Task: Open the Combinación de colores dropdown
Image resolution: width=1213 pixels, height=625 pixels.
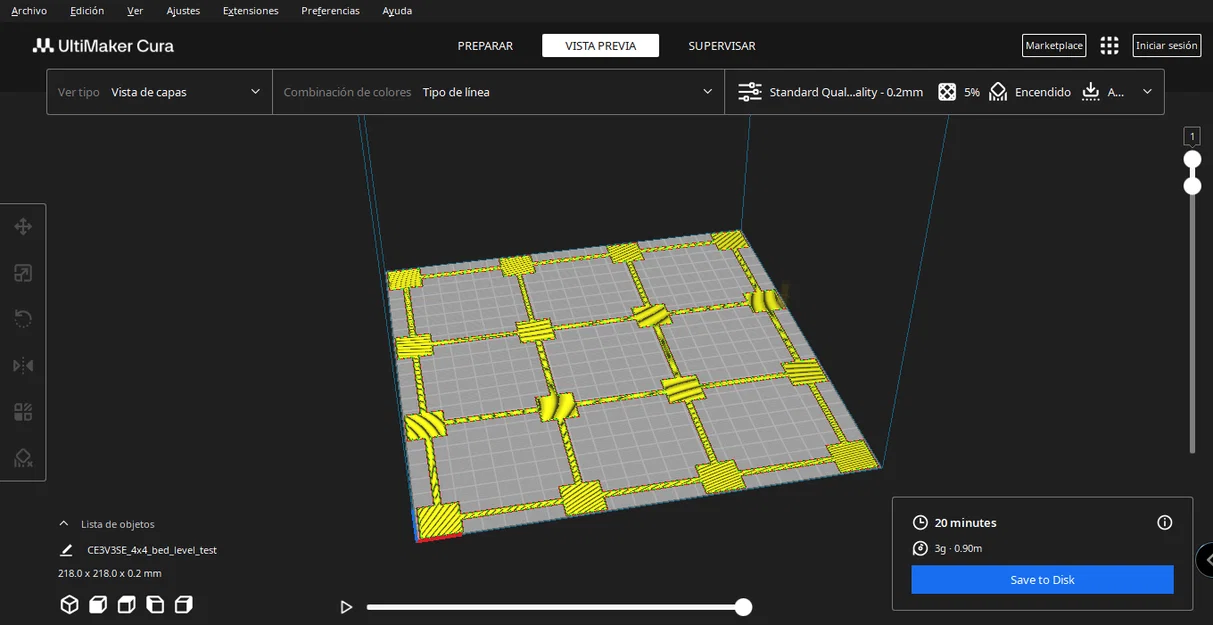Action: coord(498,92)
